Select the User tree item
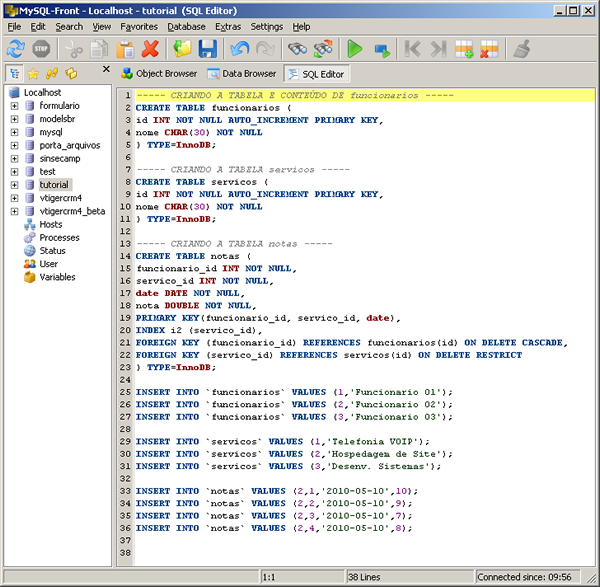Viewport: 600px width, 587px height. coord(49,264)
